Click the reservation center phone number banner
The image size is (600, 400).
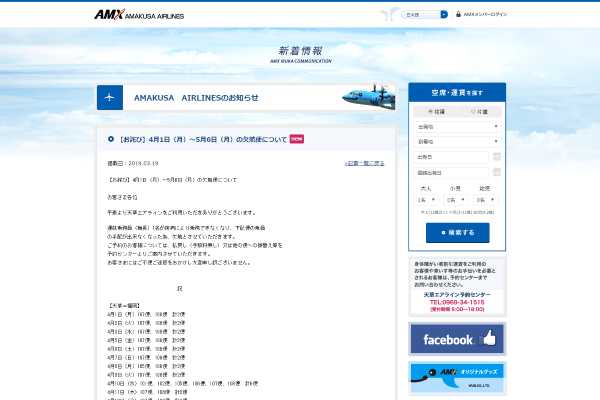(x=458, y=287)
